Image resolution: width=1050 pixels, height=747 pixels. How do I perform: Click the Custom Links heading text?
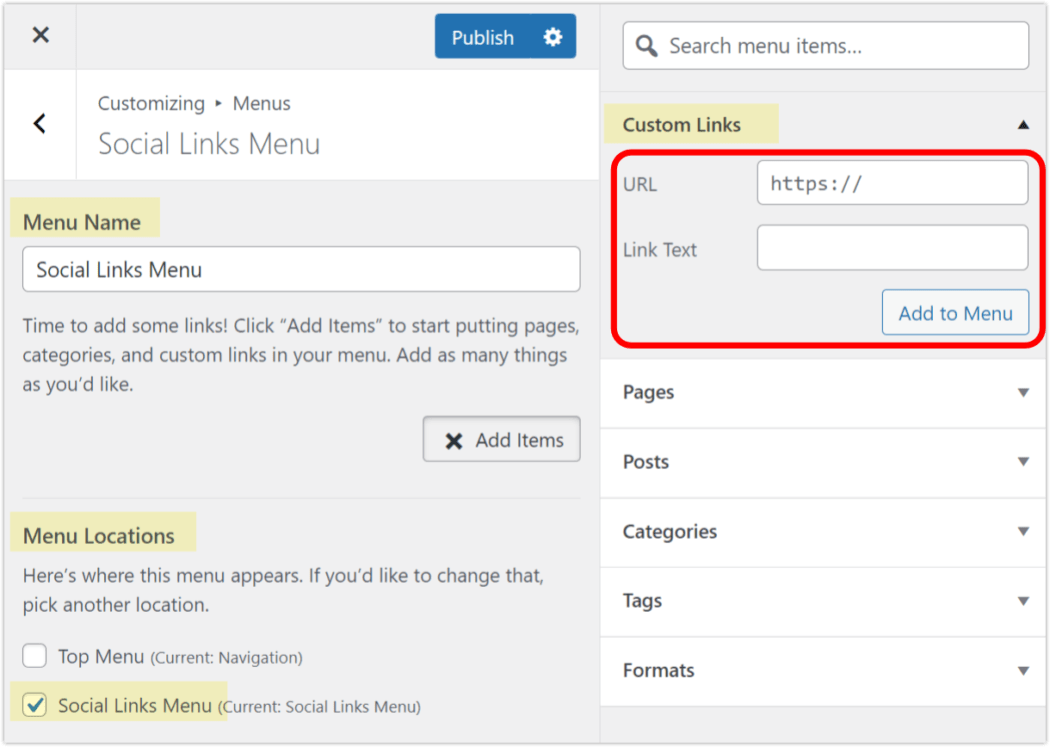(682, 125)
